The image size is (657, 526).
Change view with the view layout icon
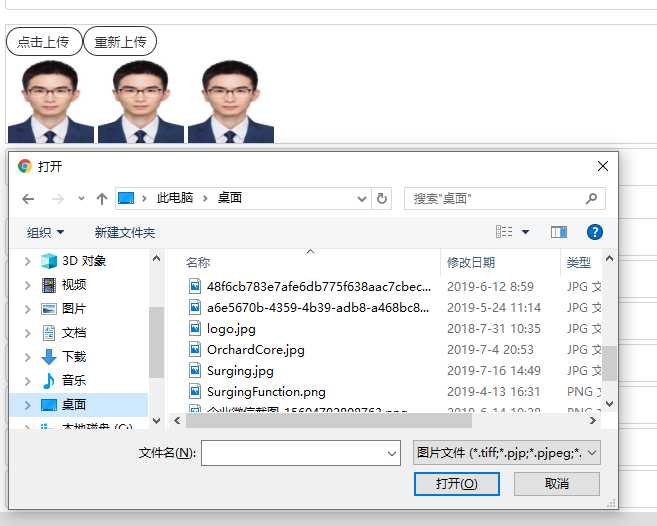[x=504, y=232]
